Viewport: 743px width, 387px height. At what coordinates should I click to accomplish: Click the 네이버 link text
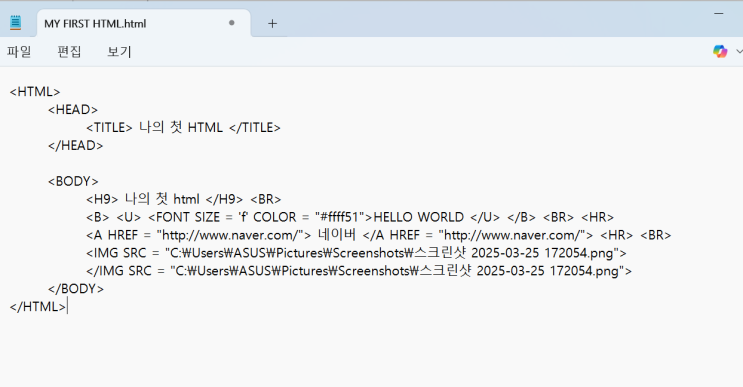tap(336, 235)
